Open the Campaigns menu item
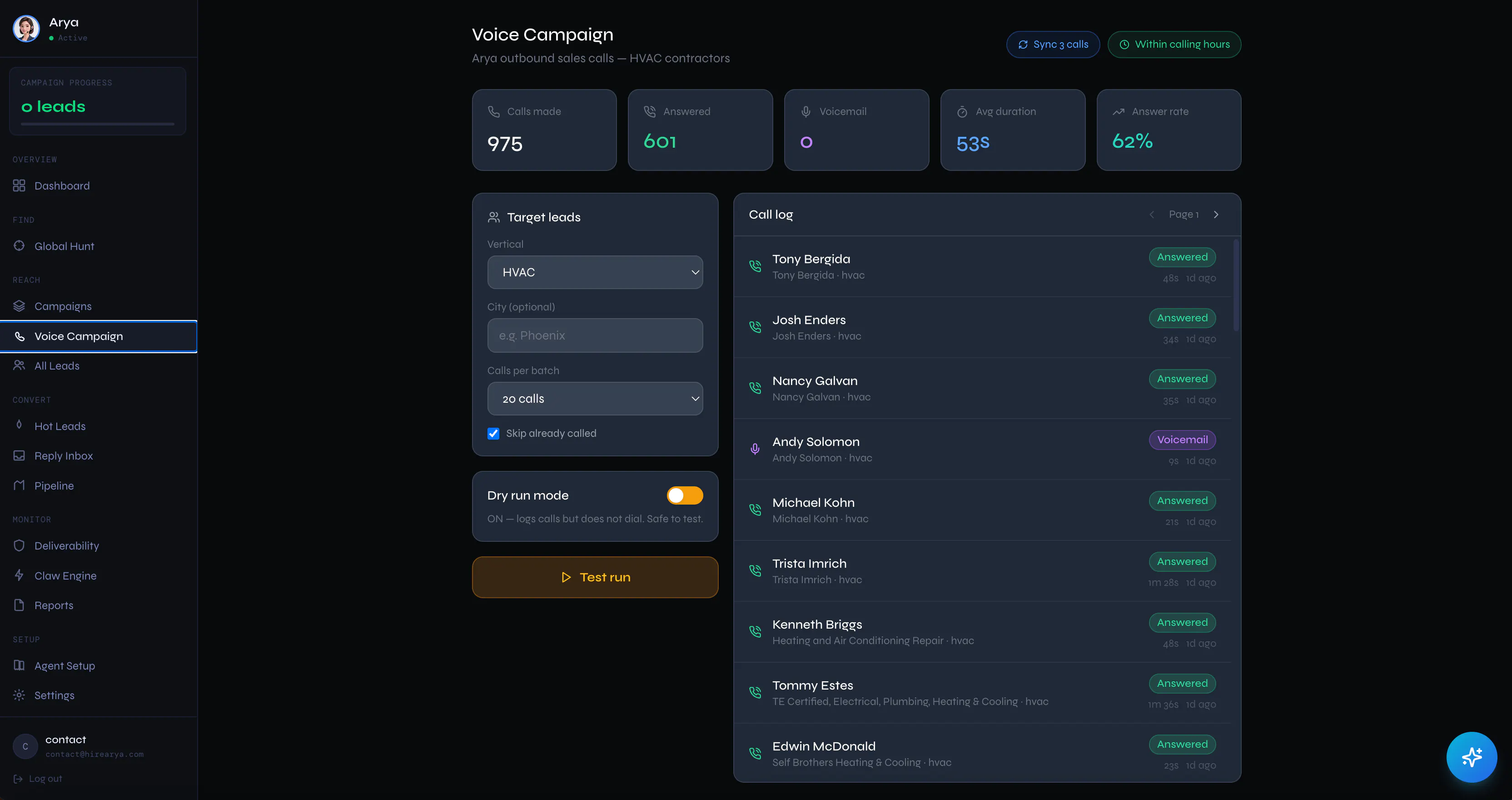Image resolution: width=1512 pixels, height=800 pixels. 99,306
